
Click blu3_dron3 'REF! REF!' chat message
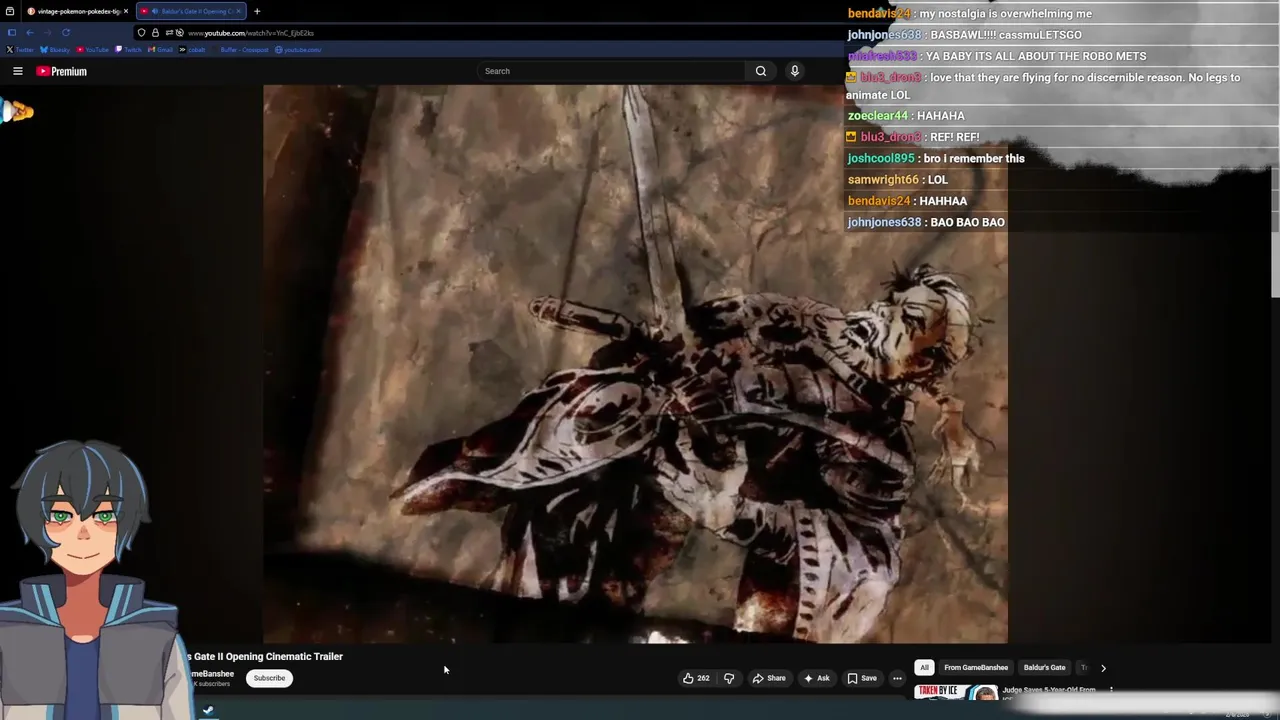913,137
